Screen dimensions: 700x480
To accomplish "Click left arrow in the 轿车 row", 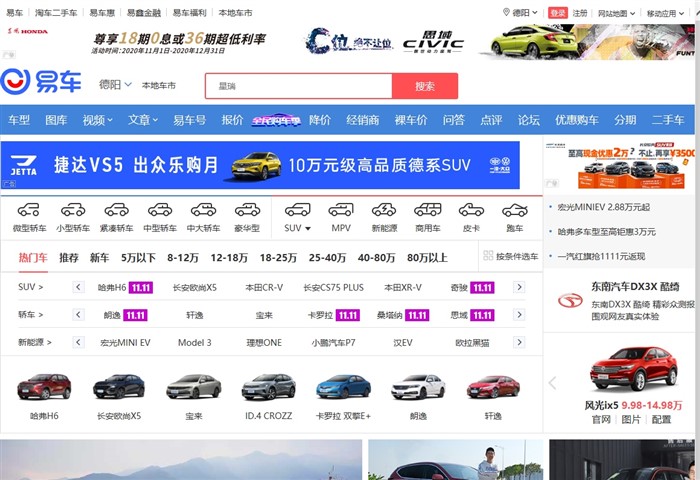I will tap(78, 315).
